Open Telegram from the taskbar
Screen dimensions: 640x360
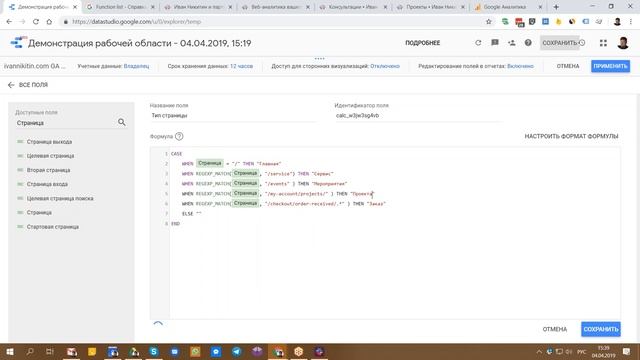[237, 351]
